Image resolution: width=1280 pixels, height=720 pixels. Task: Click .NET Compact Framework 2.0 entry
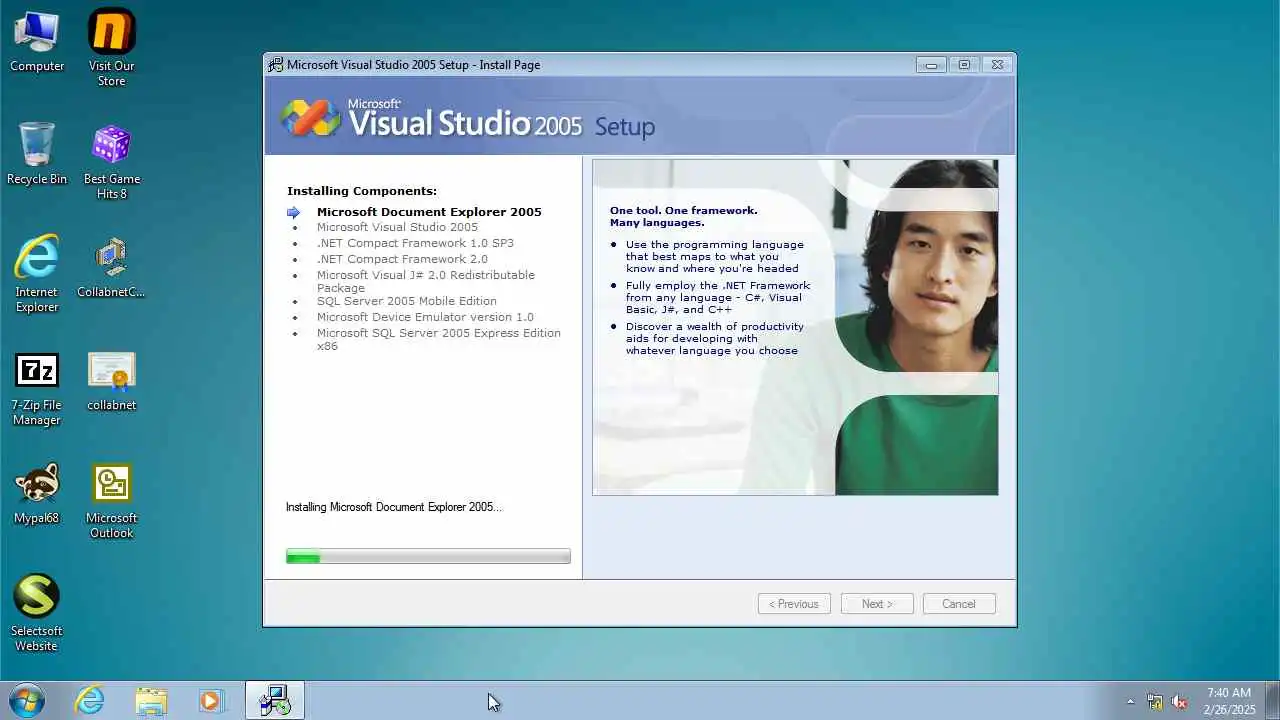point(402,259)
